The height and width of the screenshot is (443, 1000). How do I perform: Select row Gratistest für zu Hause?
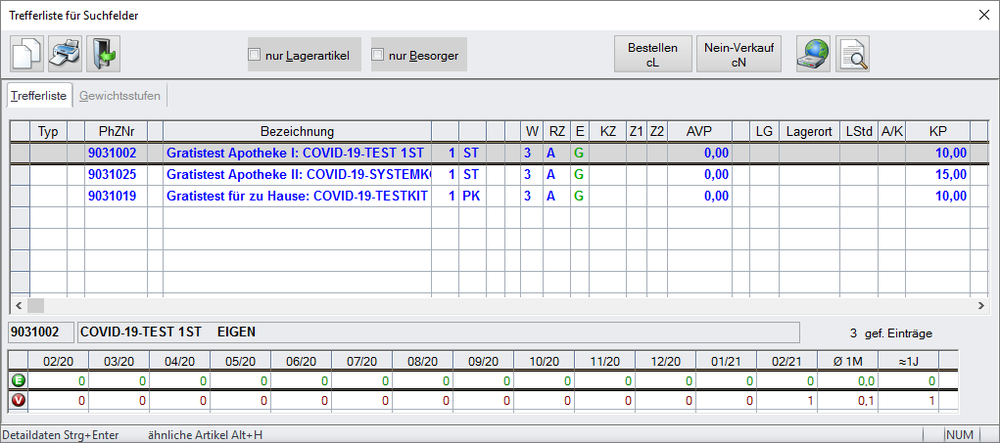coord(297,196)
